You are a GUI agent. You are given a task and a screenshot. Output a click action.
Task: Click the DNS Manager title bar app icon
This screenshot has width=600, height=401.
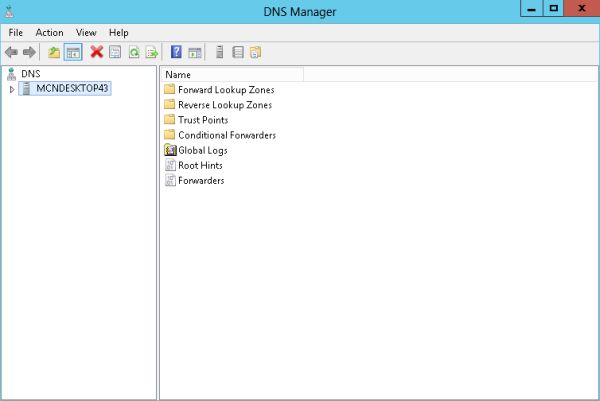[9, 11]
